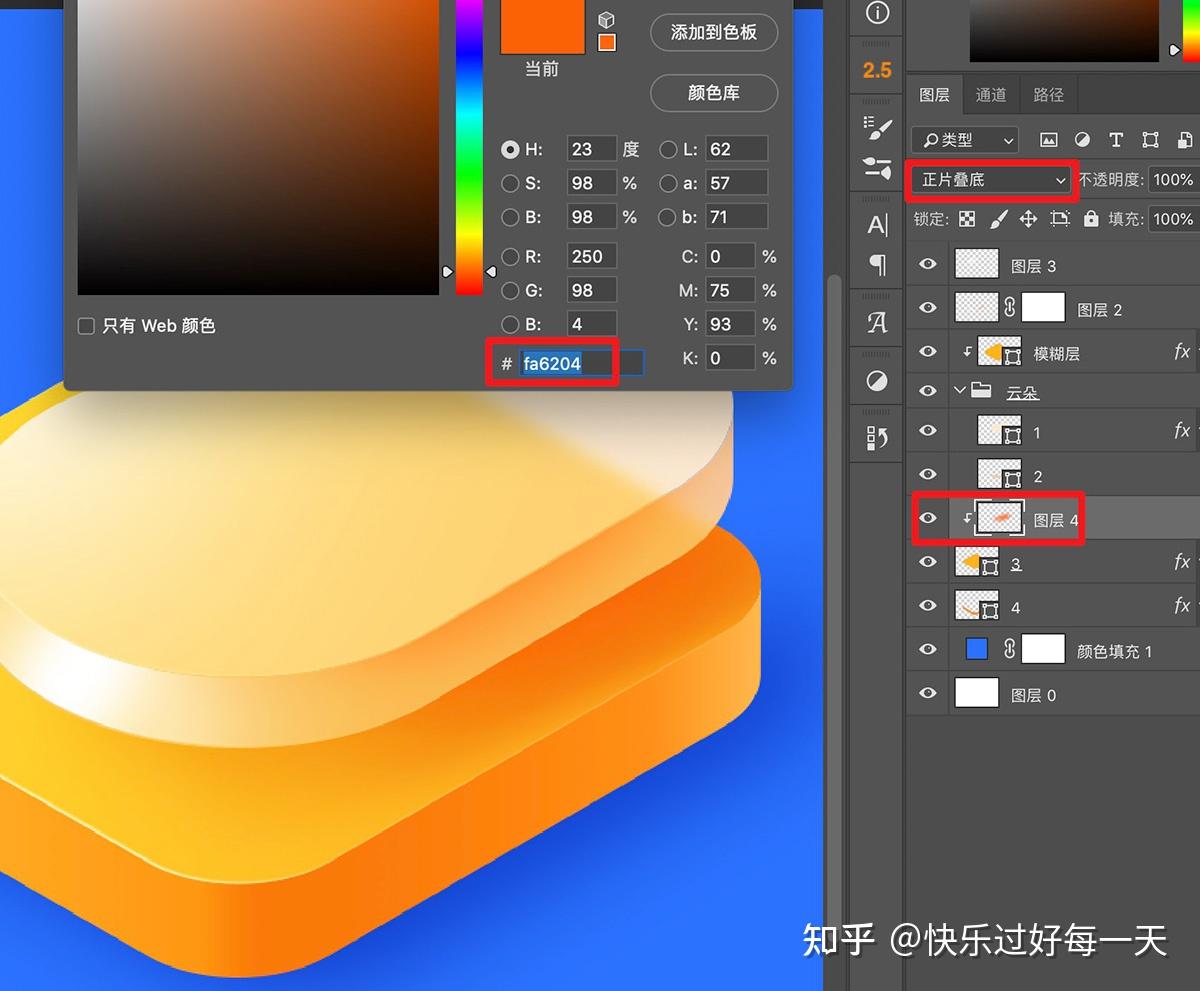Open the Character panel
1200x991 pixels.
point(875,225)
